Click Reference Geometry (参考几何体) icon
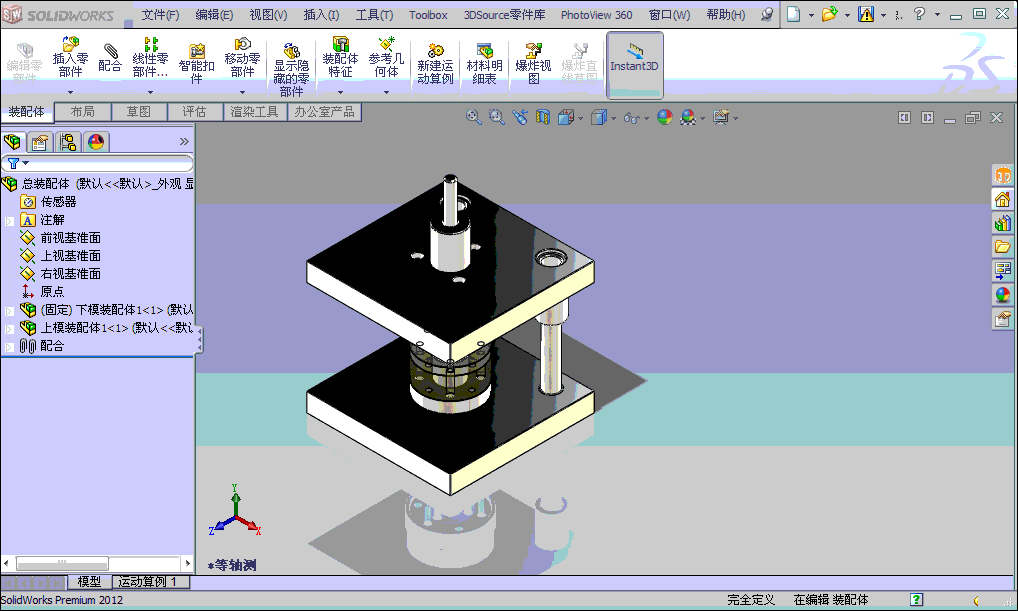This screenshot has height=611, width=1018. (x=386, y=44)
